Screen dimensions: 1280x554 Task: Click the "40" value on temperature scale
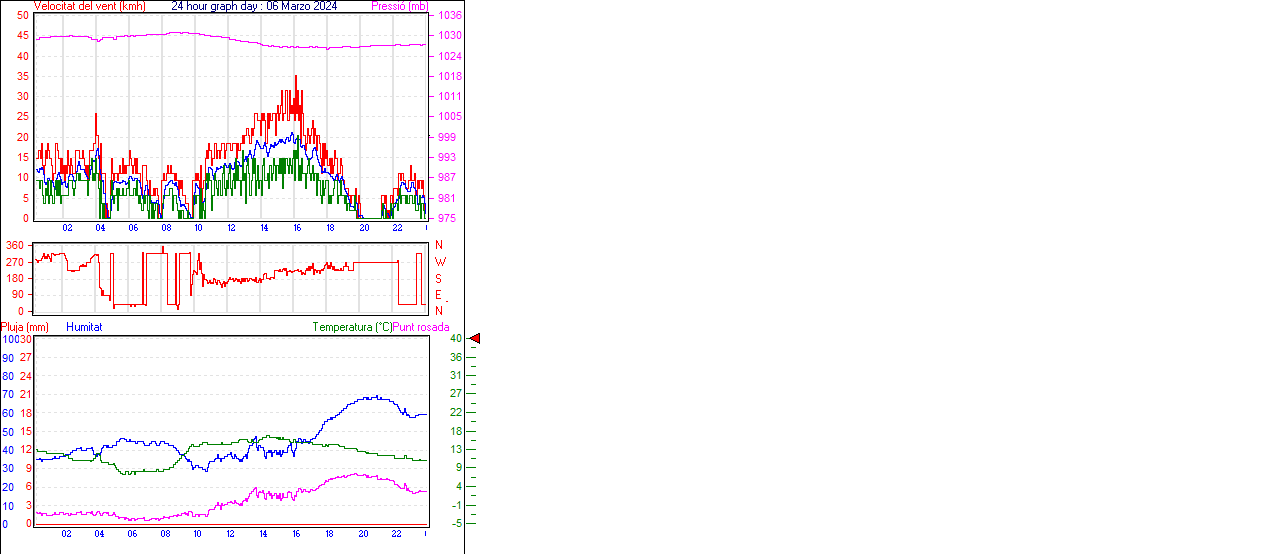tap(456, 339)
